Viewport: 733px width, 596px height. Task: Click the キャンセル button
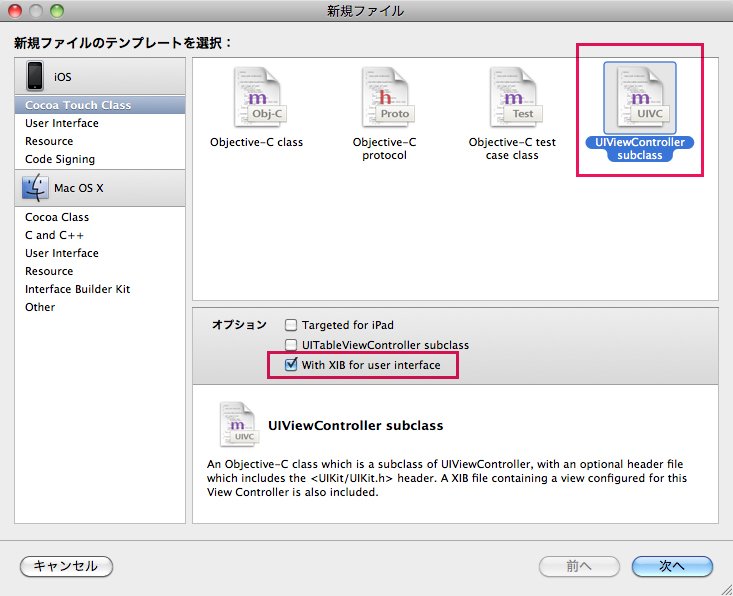point(66,566)
